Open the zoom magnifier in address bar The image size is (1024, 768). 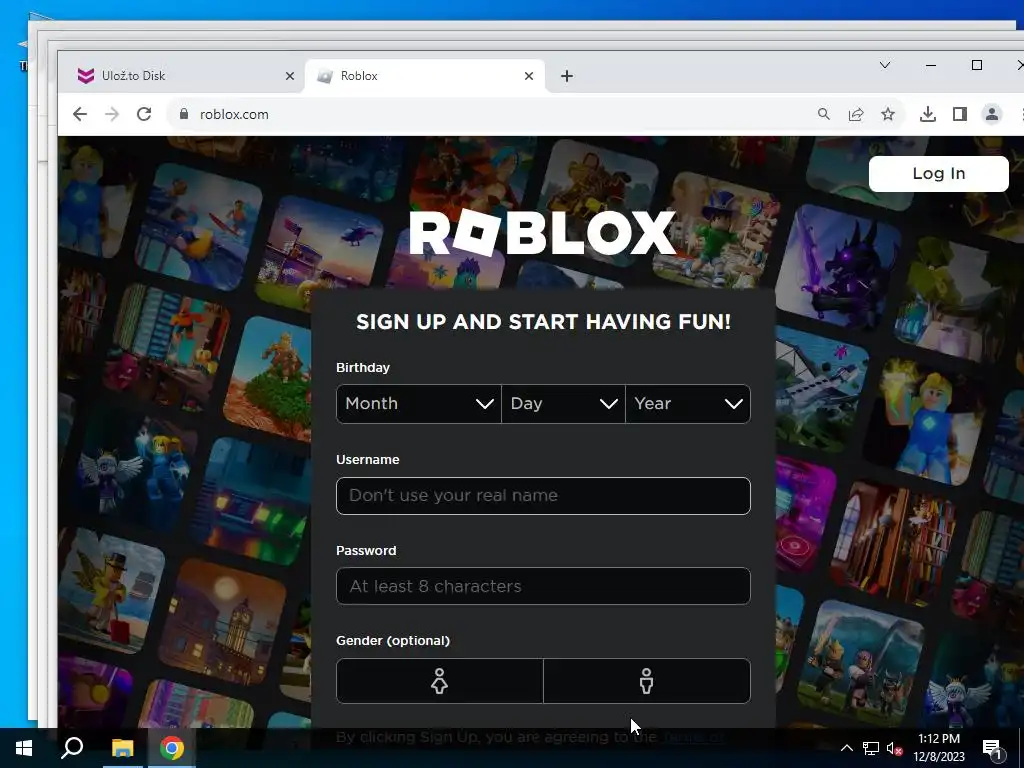click(x=824, y=114)
